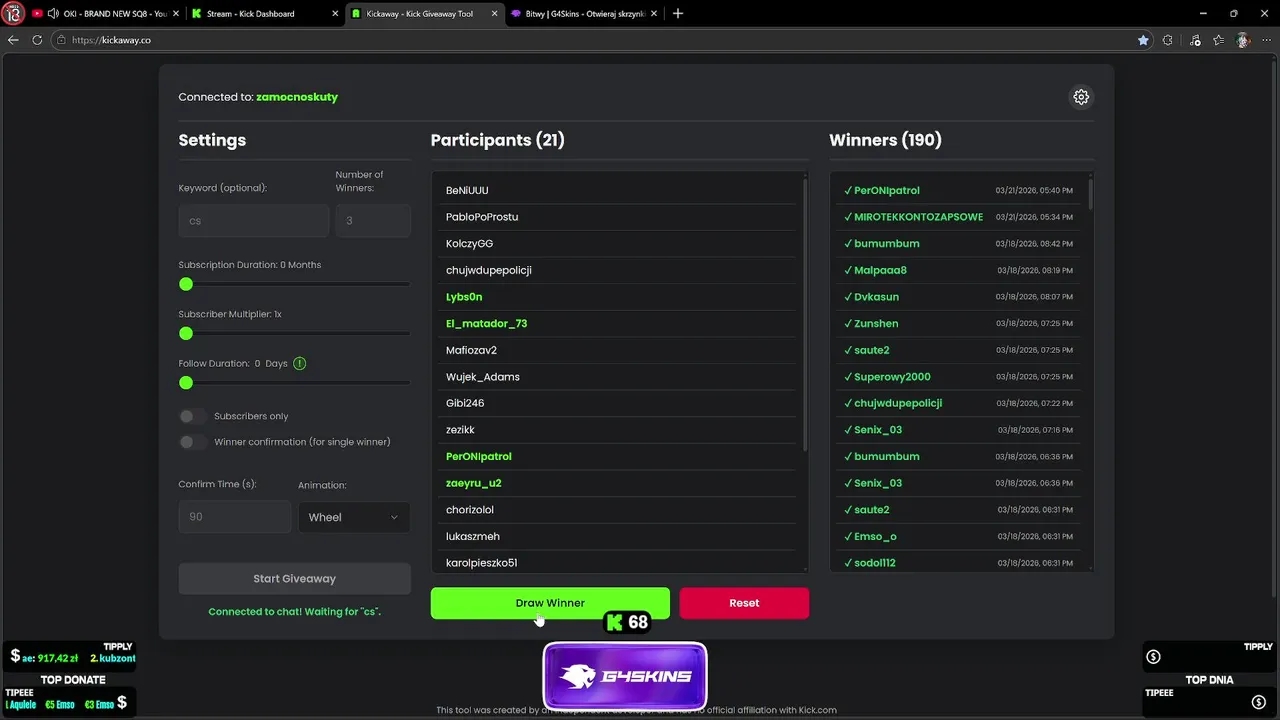Adjust the Follow Duration slider

(294, 383)
